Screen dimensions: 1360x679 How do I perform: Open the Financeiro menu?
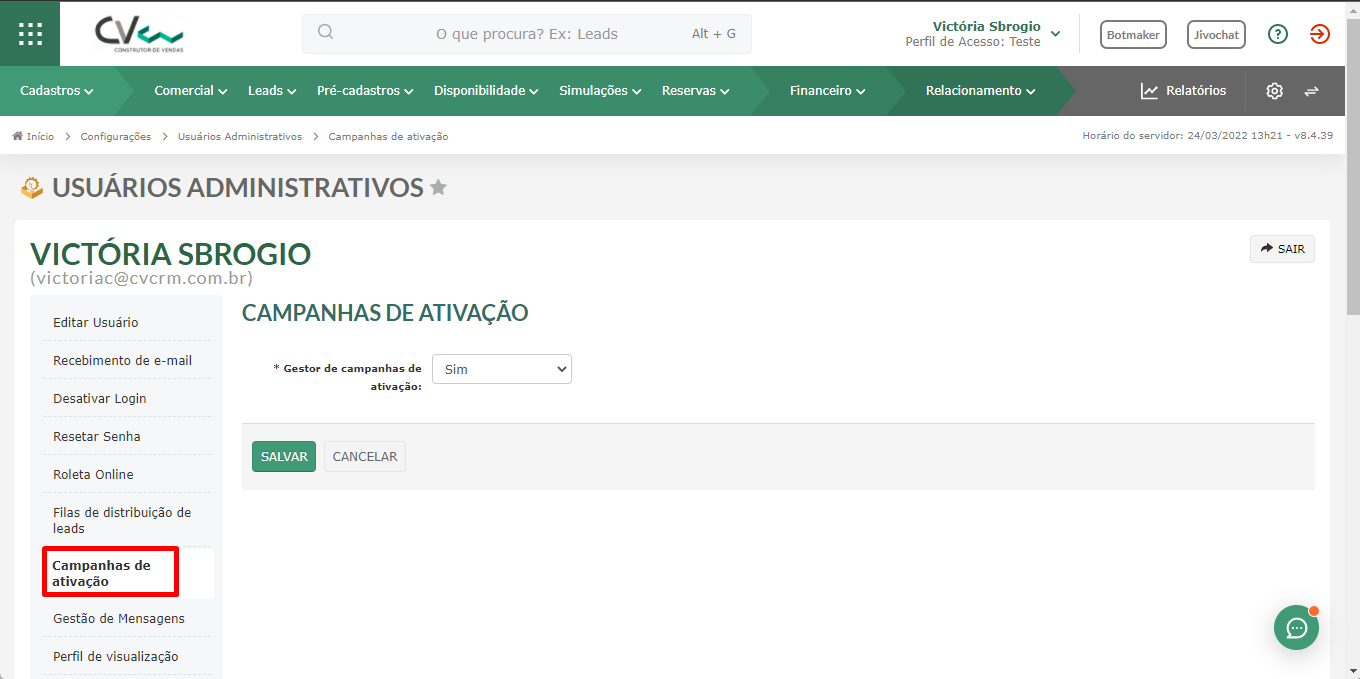pos(827,91)
